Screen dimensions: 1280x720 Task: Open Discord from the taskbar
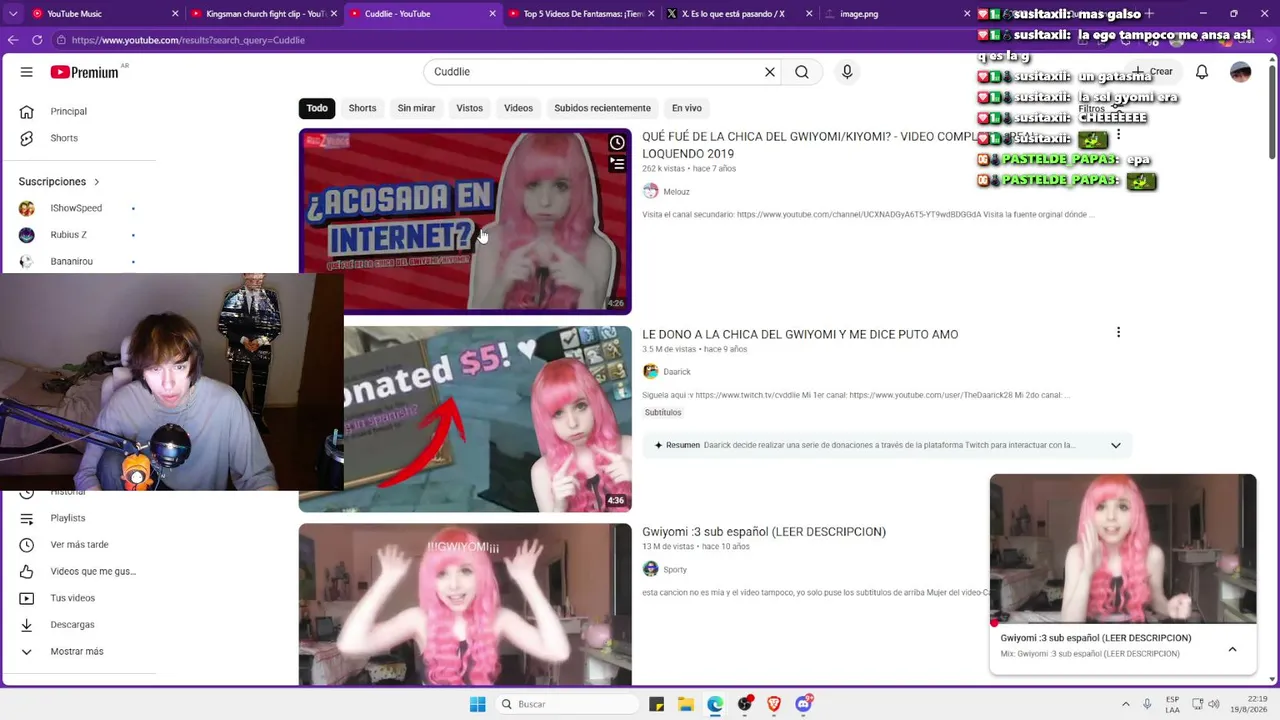(804, 704)
